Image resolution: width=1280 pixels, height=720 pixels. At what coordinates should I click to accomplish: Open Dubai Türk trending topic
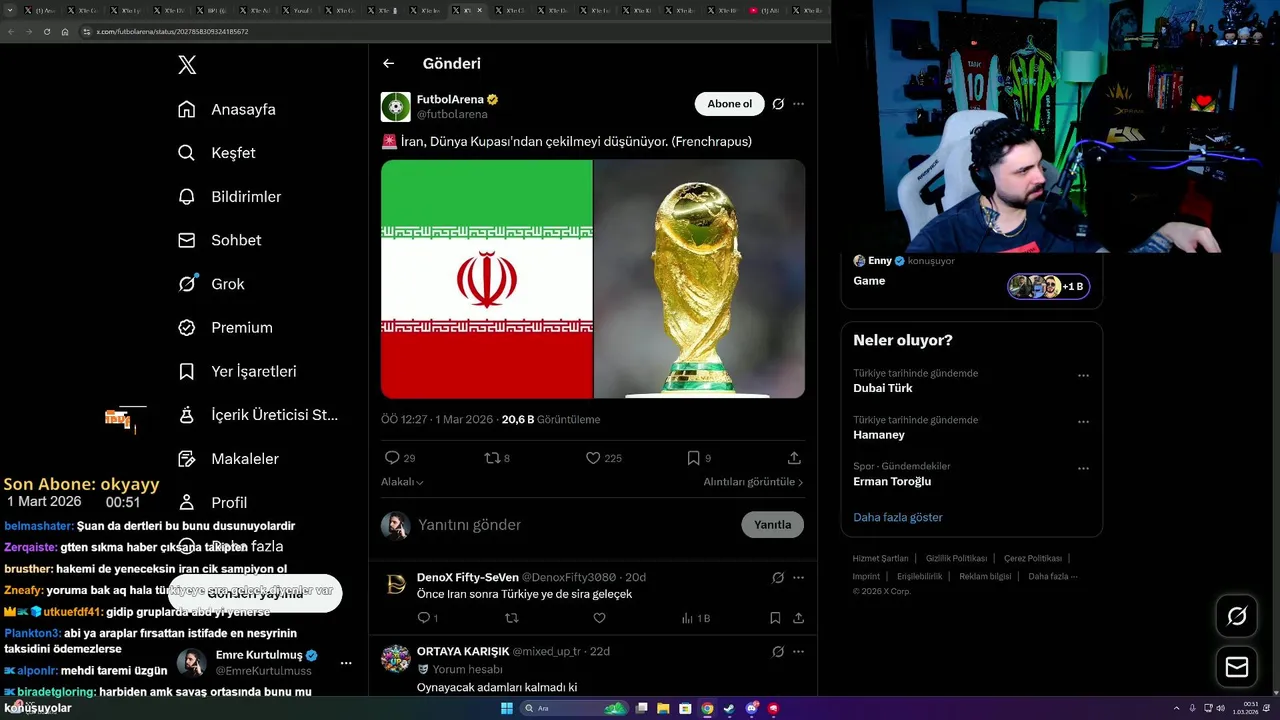pyautogui.click(x=883, y=388)
